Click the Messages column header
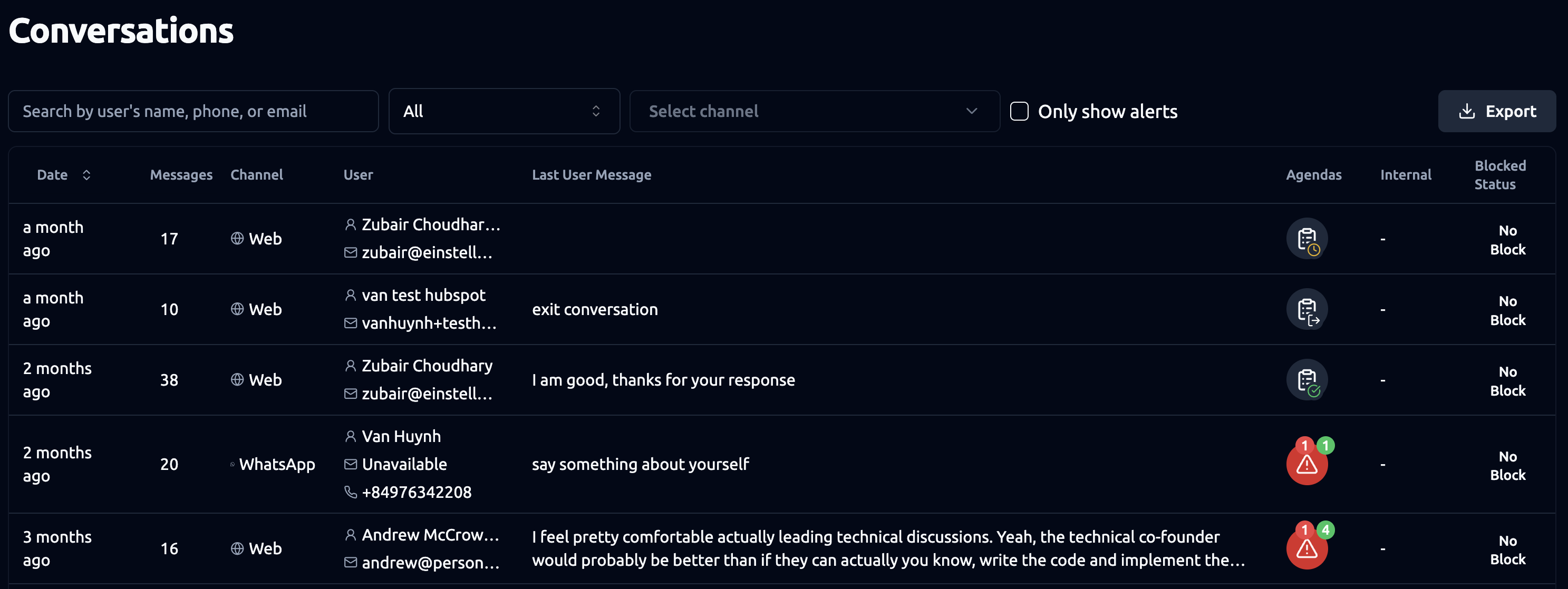1568x589 pixels. 181,175
